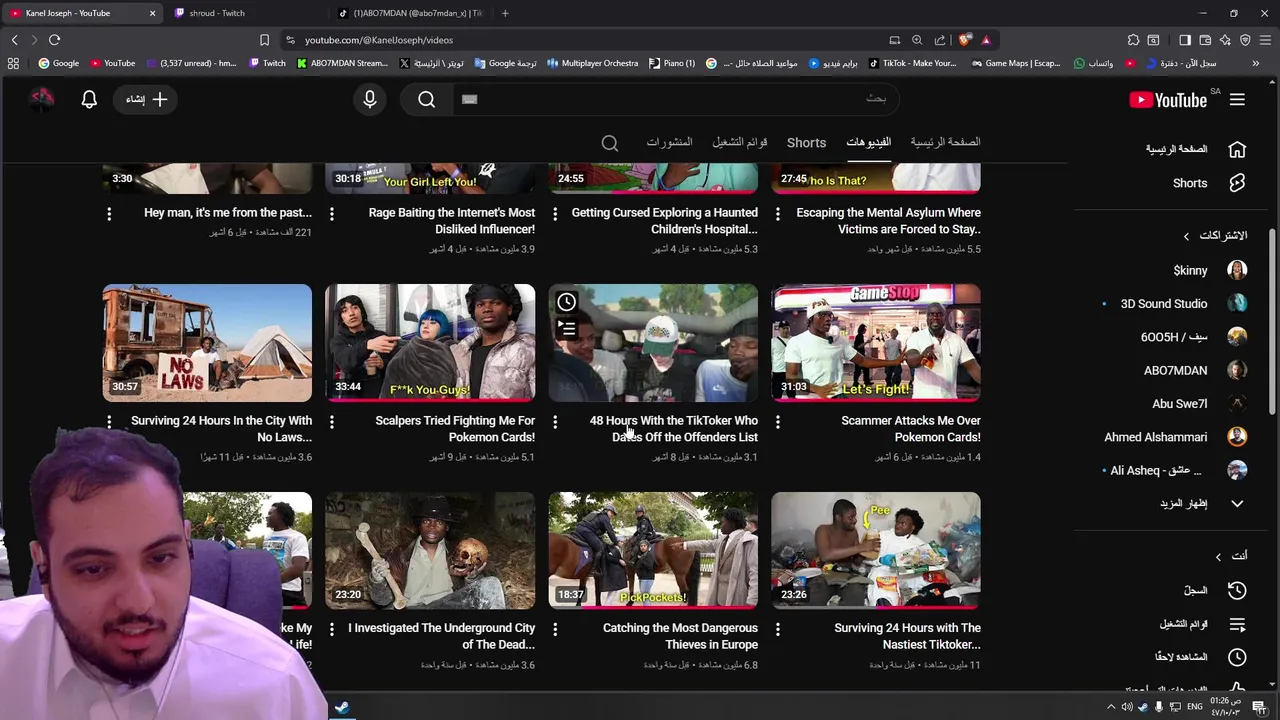Click the title "Catching the Most Dangerous Thieves in Europe"
1280x720 pixels.
[680, 636]
